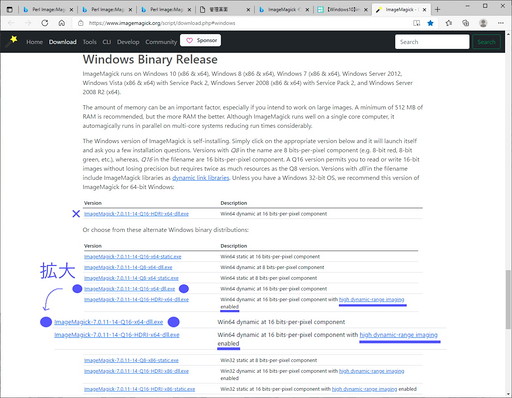
Task: Open the Community navigation item
Action: click(x=161, y=42)
